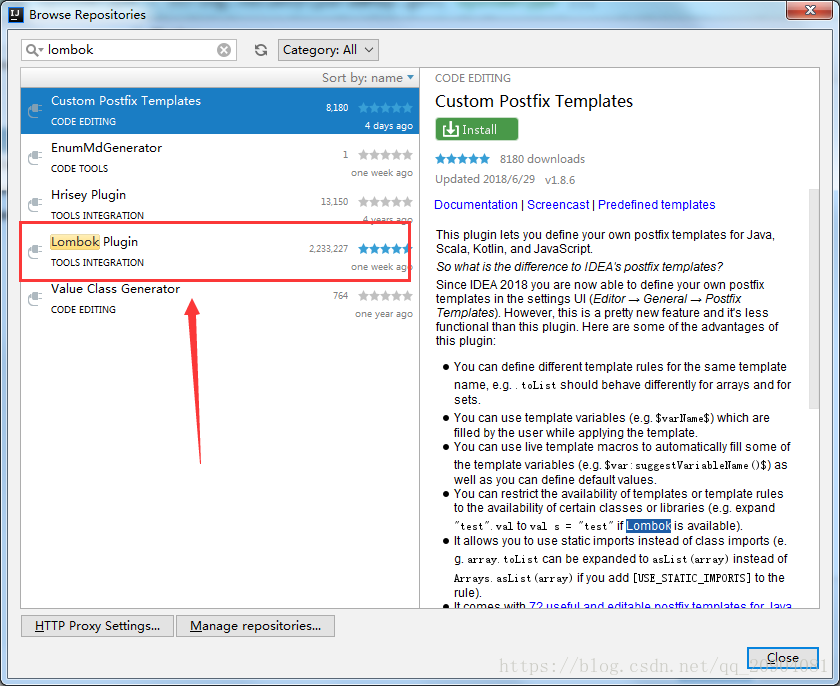Open HTTP Proxy Settings

pyautogui.click(x=97, y=626)
